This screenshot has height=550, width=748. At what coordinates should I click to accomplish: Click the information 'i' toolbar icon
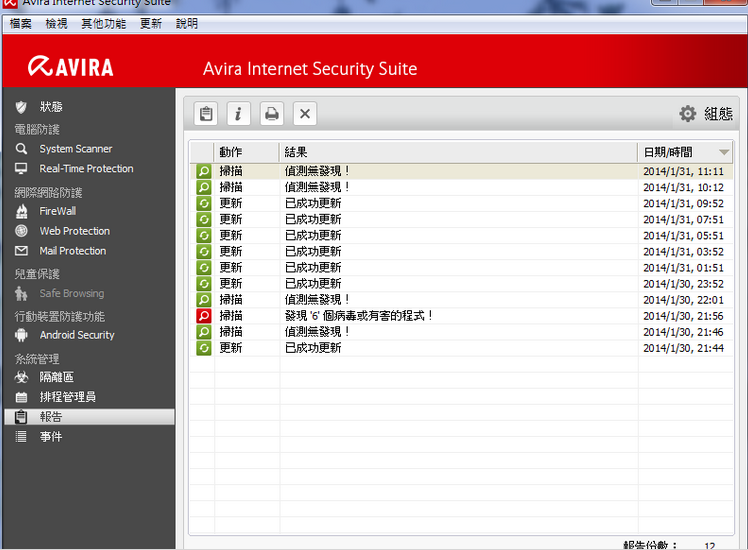tap(239, 114)
